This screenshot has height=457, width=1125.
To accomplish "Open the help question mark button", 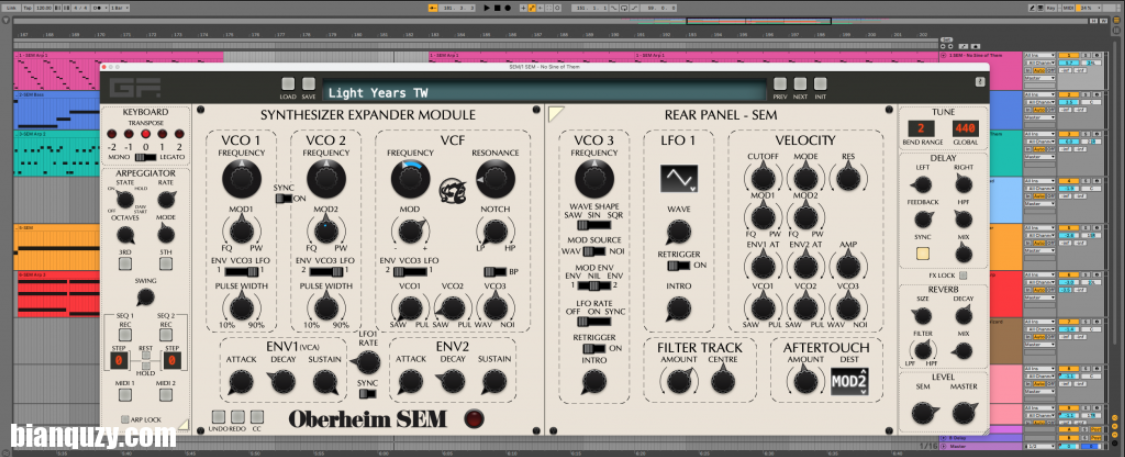I will coord(980,83).
